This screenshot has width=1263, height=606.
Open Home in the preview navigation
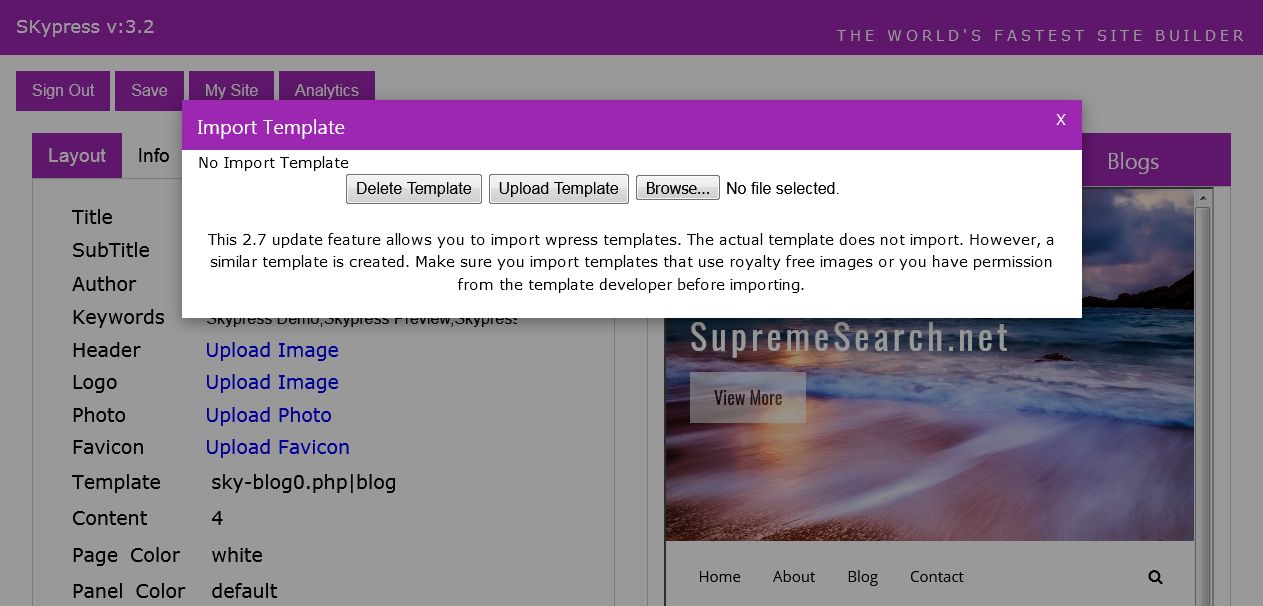point(719,576)
